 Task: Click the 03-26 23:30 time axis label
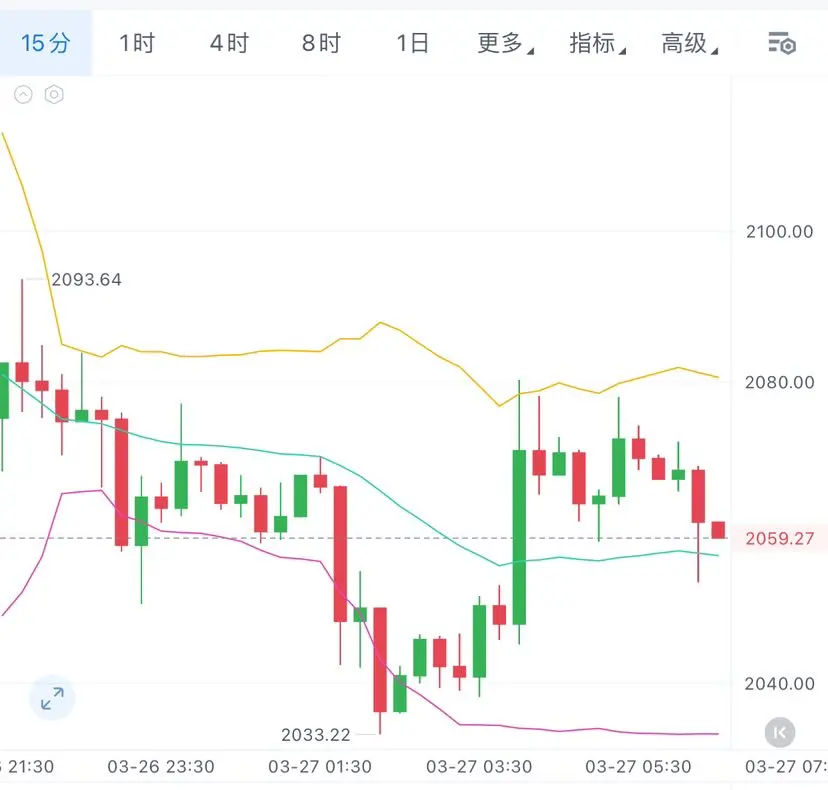click(160, 767)
